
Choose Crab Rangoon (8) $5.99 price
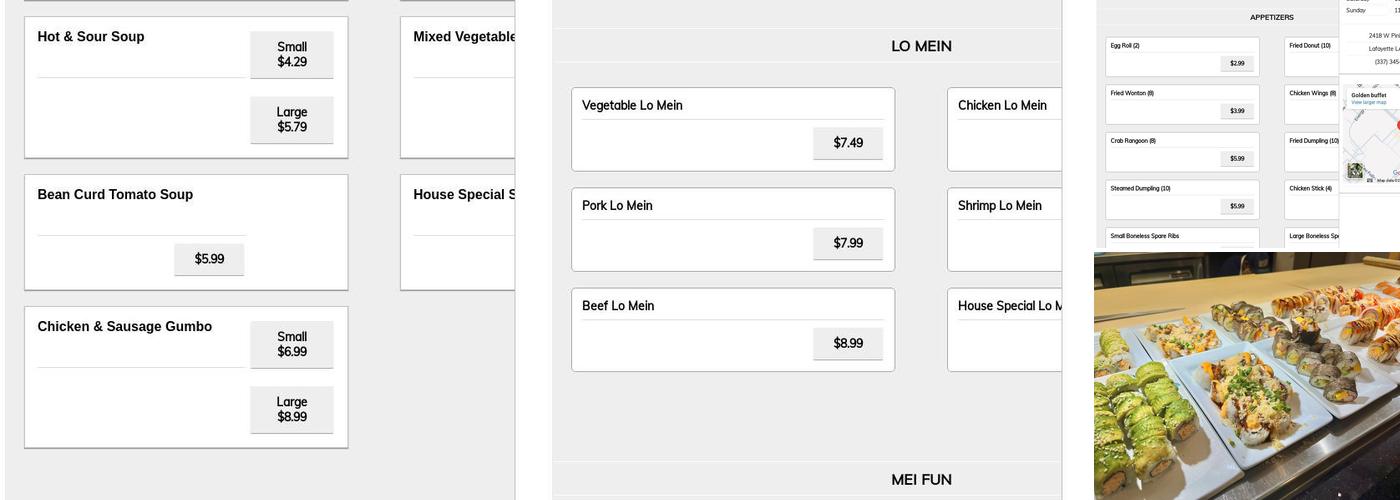[x=1237, y=158]
